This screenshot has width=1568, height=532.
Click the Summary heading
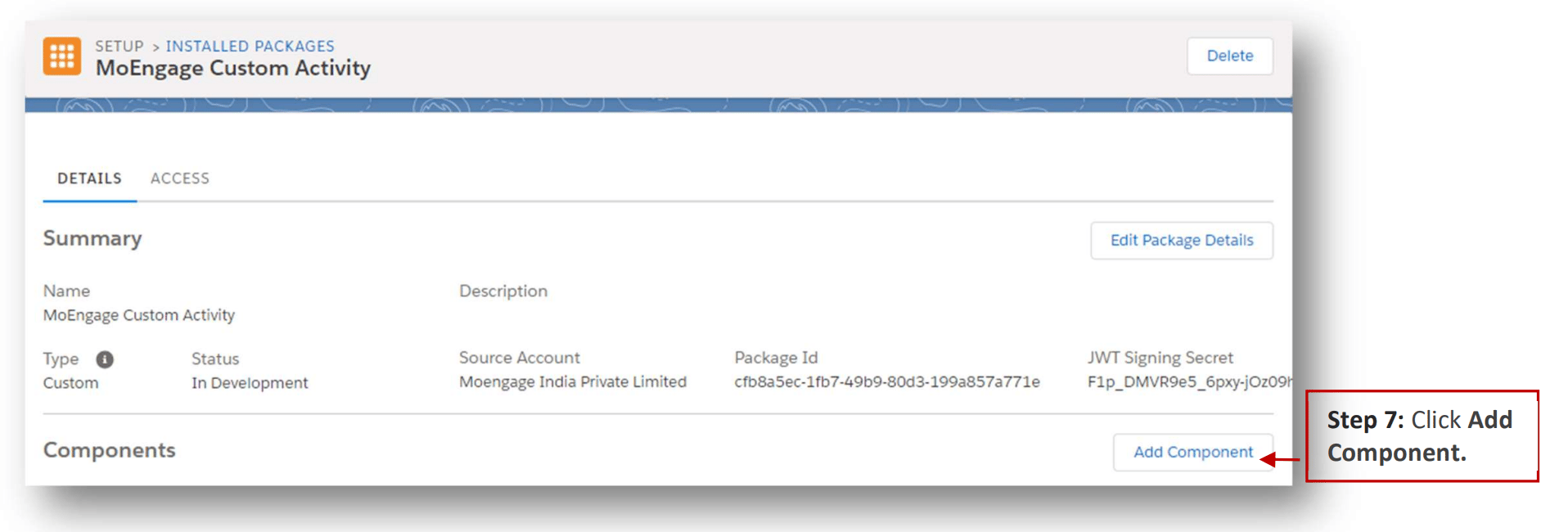click(x=92, y=238)
